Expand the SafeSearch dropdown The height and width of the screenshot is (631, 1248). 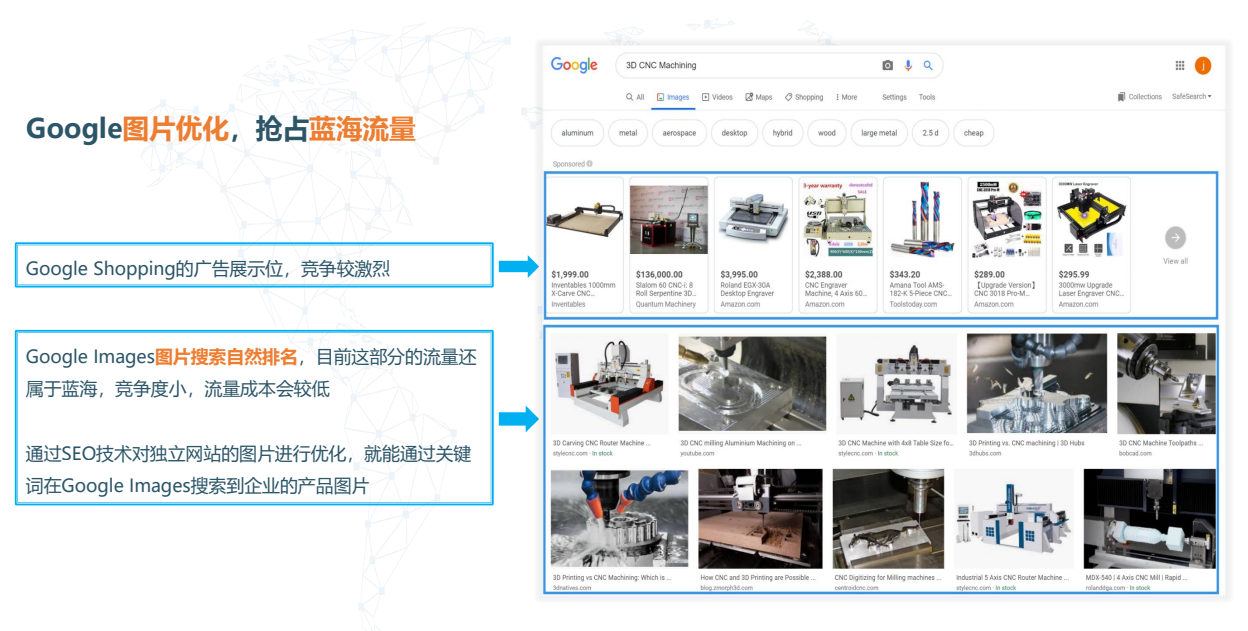point(1192,97)
